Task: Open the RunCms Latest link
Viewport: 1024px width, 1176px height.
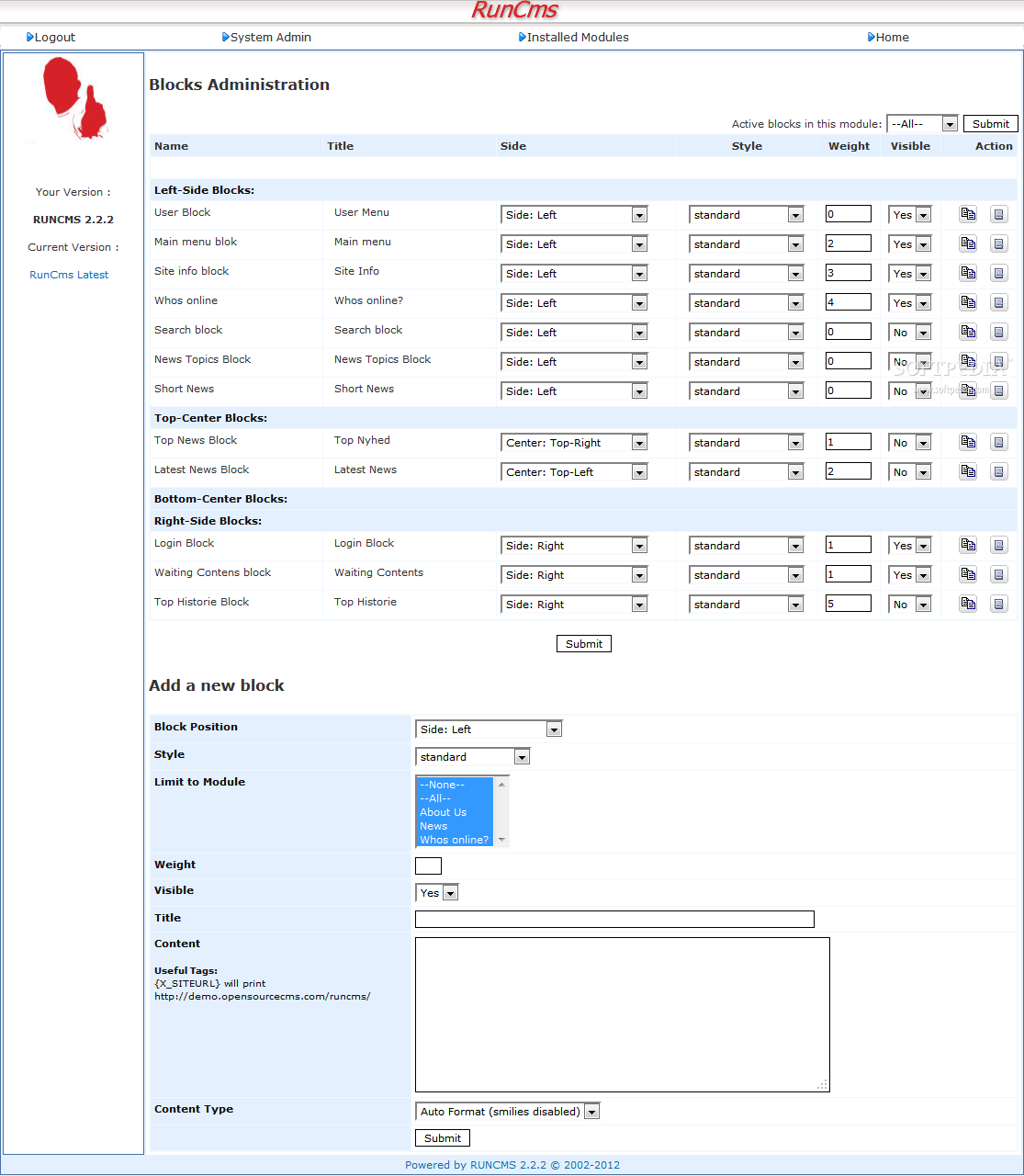Action: 69,275
